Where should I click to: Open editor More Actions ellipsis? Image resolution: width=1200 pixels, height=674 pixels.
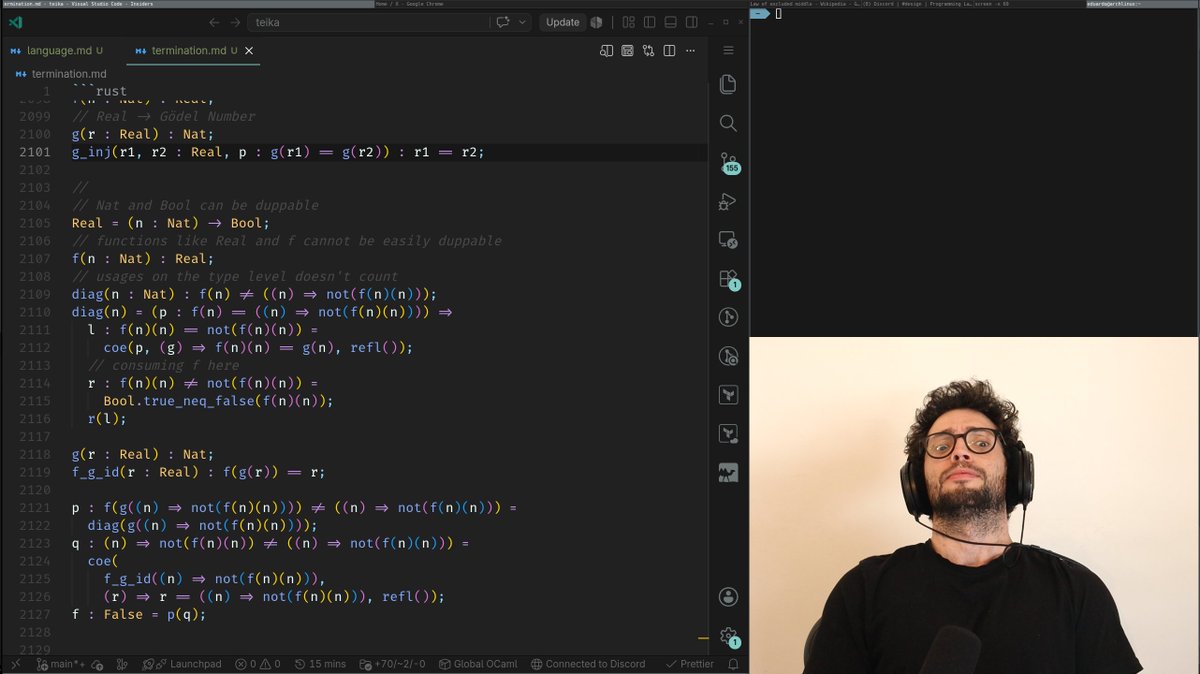pyautogui.click(x=691, y=50)
